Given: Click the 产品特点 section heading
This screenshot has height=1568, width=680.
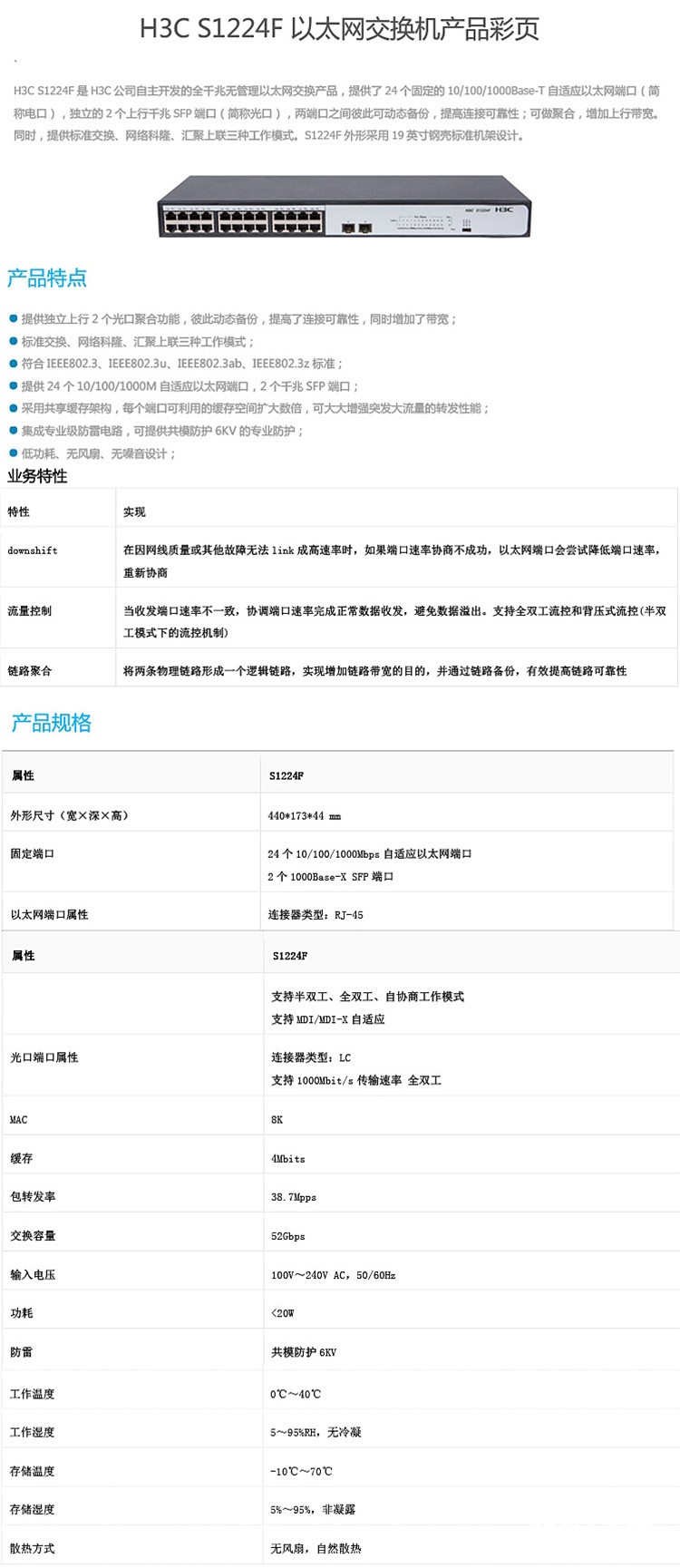Looking at the screenshot, I should [47, 278].
